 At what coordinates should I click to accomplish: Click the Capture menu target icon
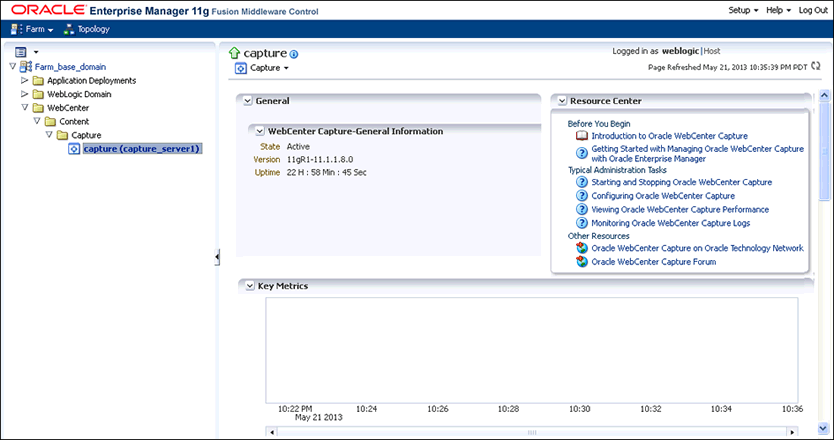click(241, 68)
